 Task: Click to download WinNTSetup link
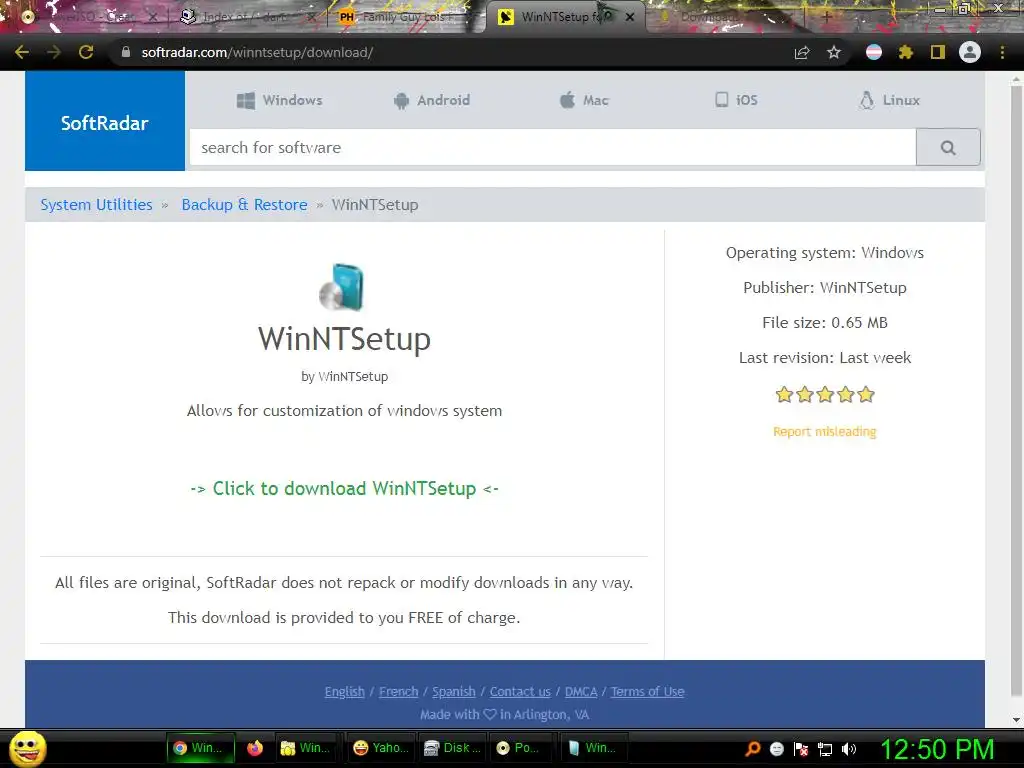click(x=344, y=488)
